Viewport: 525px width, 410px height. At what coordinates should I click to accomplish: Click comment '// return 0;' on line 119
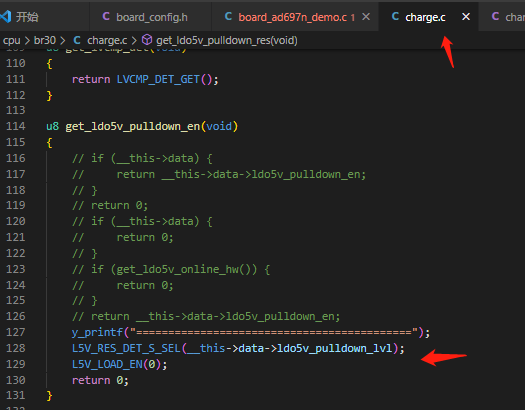(x=110, y=206)
